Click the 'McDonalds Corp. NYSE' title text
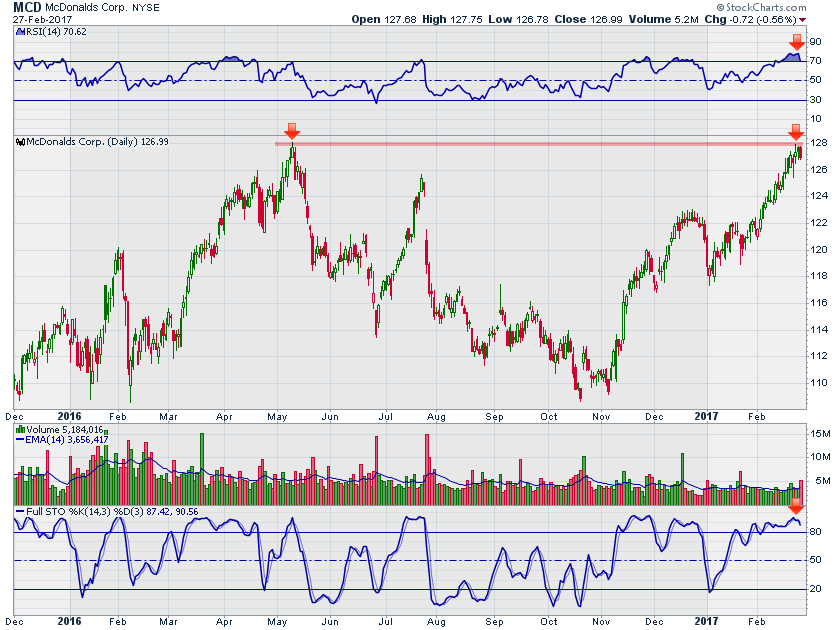 click(x=102, y=8)
